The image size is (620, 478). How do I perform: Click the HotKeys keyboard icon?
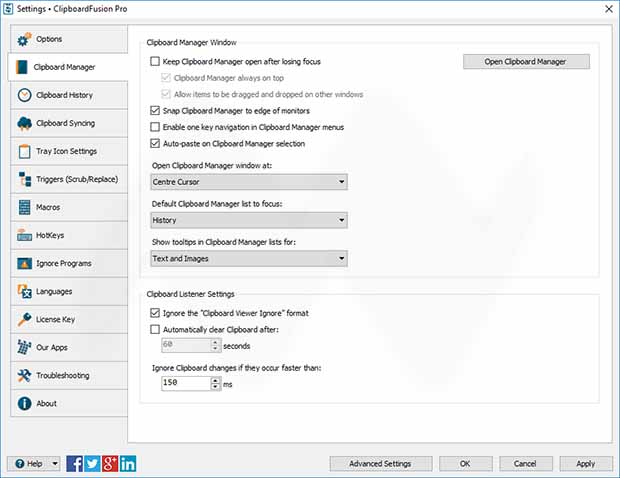click(24, 235)
